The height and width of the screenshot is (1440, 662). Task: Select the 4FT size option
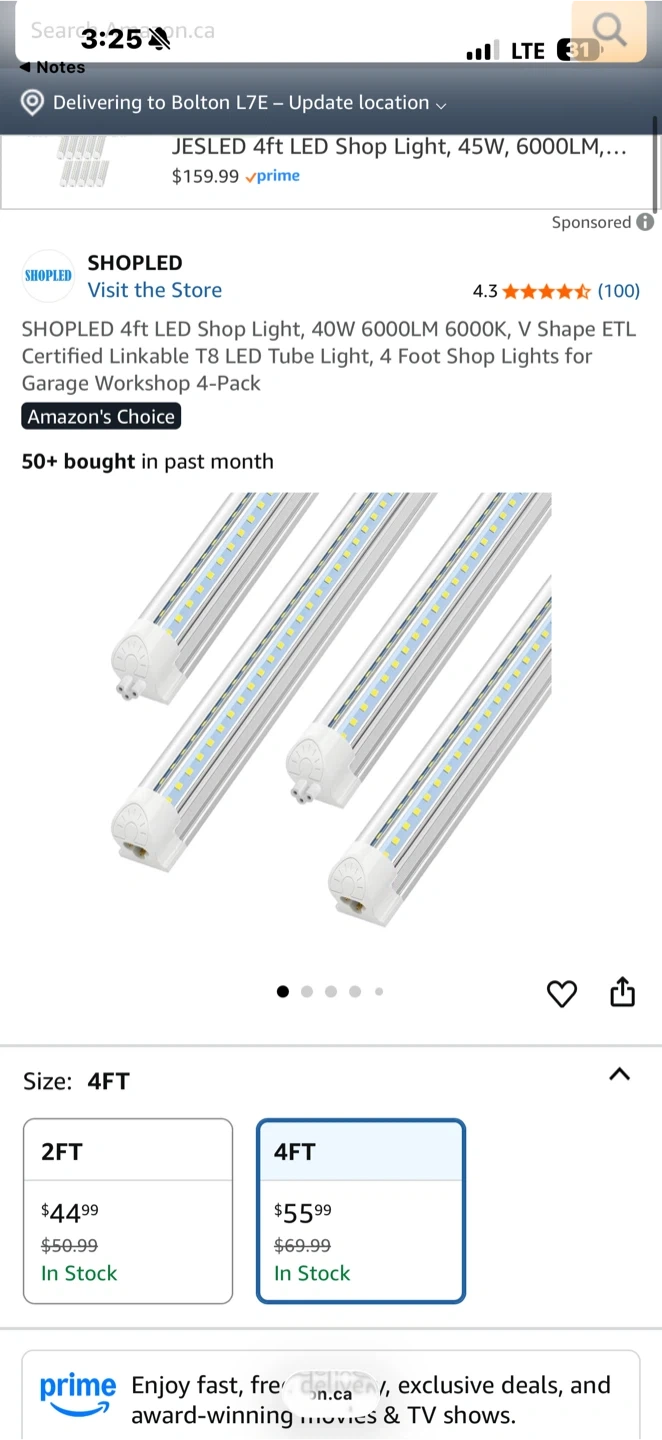[x=361, y=1211]
